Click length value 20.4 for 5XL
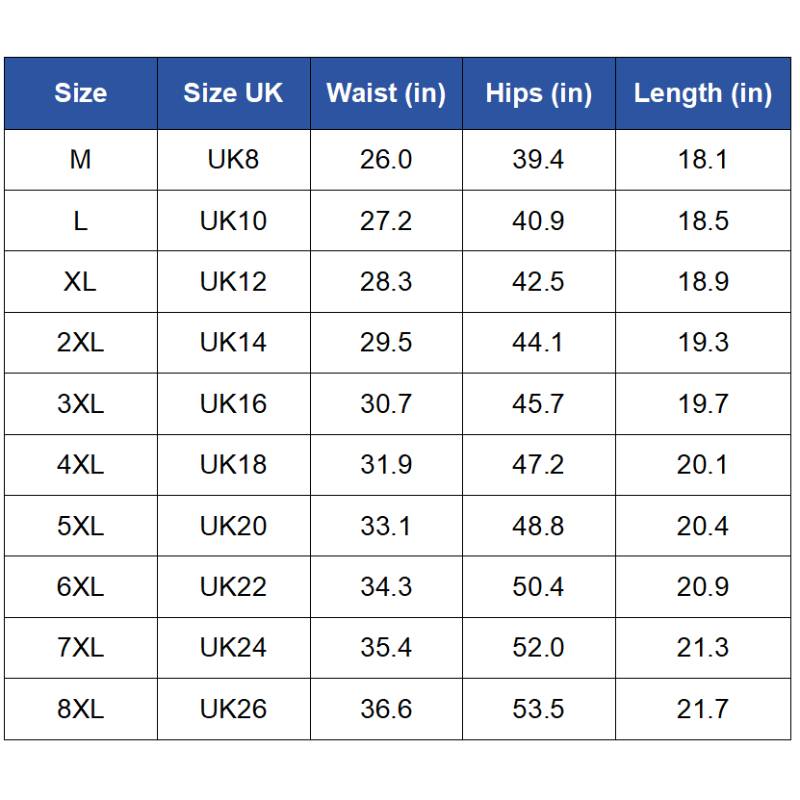Viewport: 800px width, 800px height. [x=703, y=526]
